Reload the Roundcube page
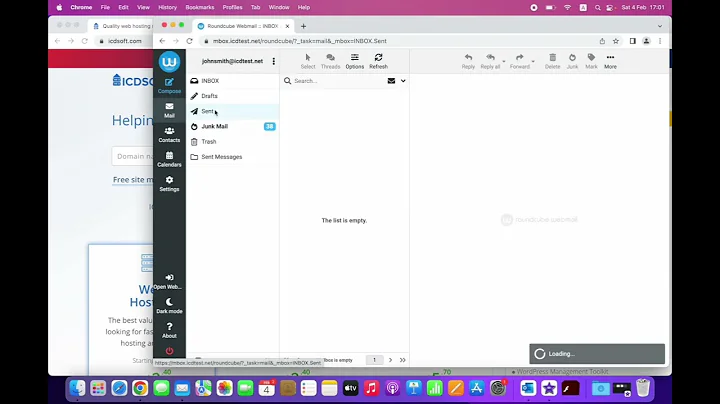 coord(189,41)
